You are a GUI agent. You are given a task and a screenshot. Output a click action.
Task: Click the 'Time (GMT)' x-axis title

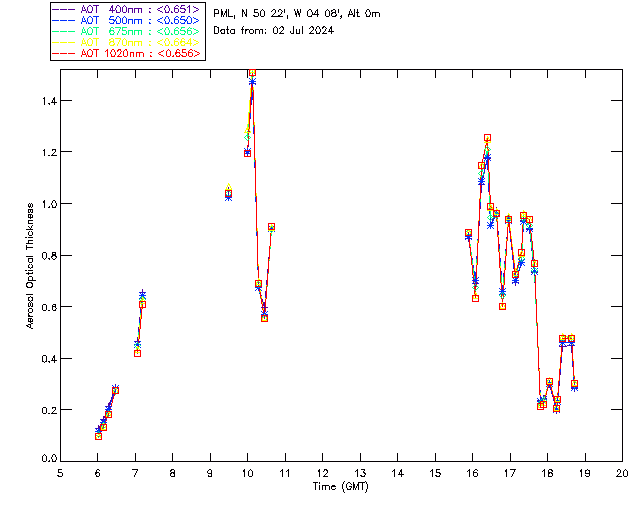coord(340,486)
